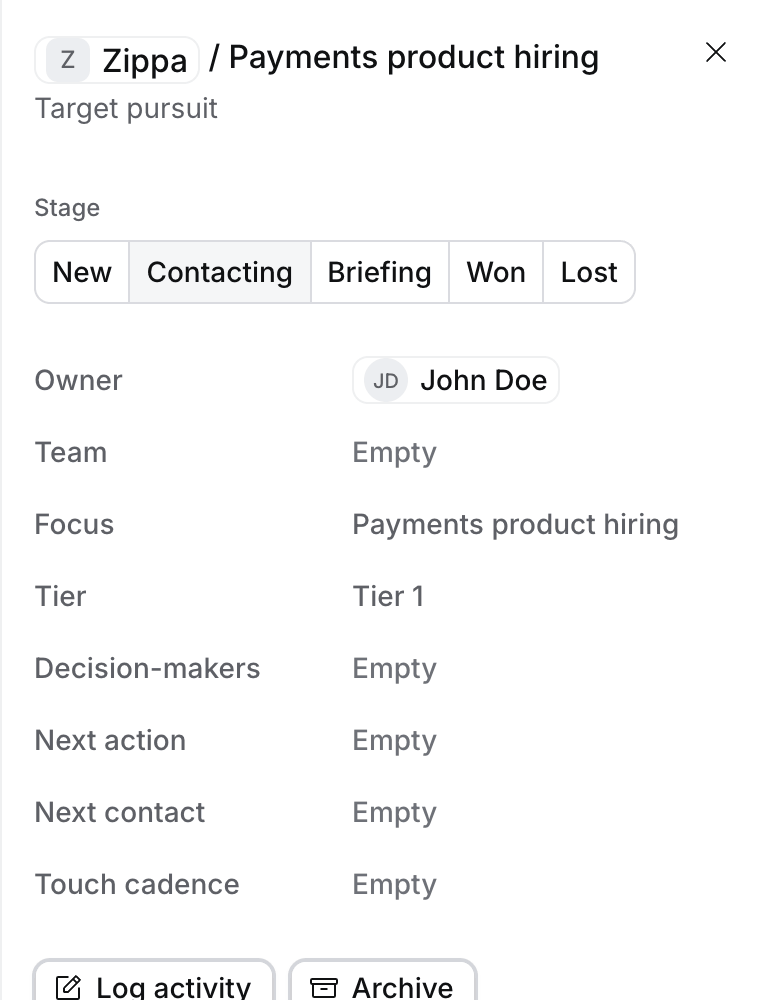Set the empty Touch cadence field
This screenshot has height=1000, width=768.
[394, 885]
